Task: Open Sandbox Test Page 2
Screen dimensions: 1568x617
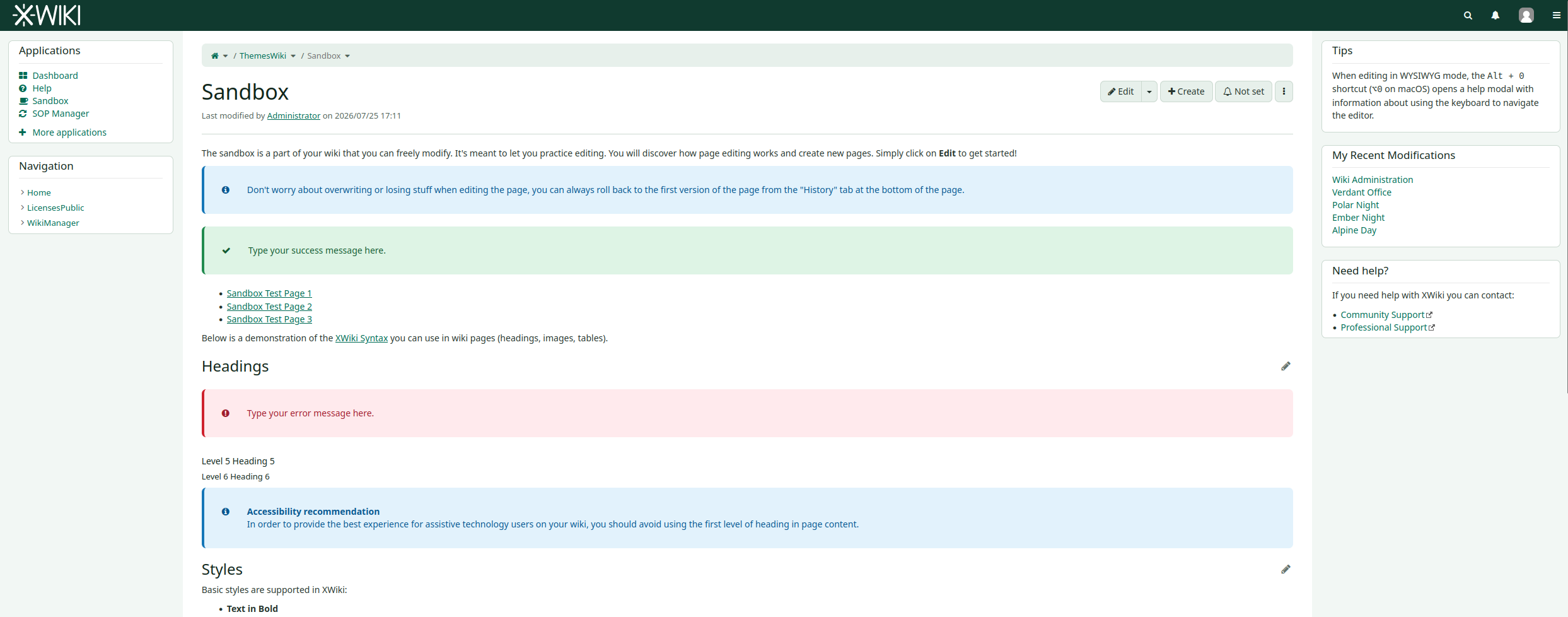Action: click(269, 307)
